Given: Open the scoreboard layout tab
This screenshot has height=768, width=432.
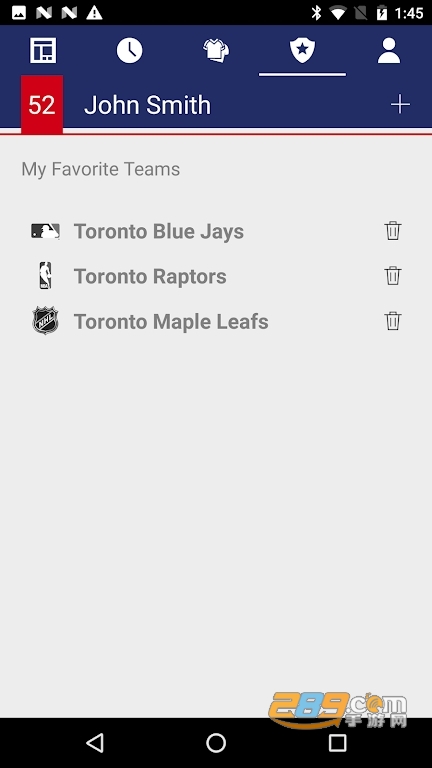Looking at the screenshot, I should pyautogui.click(x=43, y=50).
